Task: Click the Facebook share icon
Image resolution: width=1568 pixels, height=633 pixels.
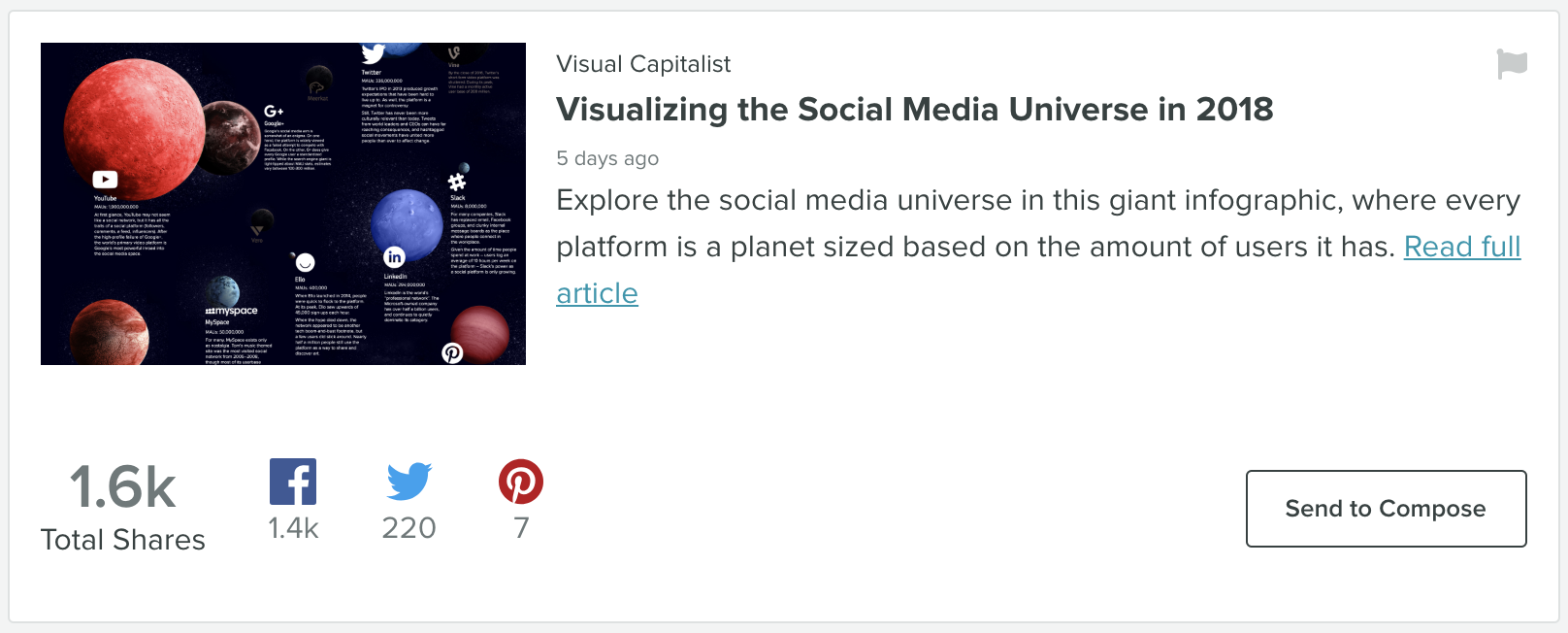Action: (293, 482)
